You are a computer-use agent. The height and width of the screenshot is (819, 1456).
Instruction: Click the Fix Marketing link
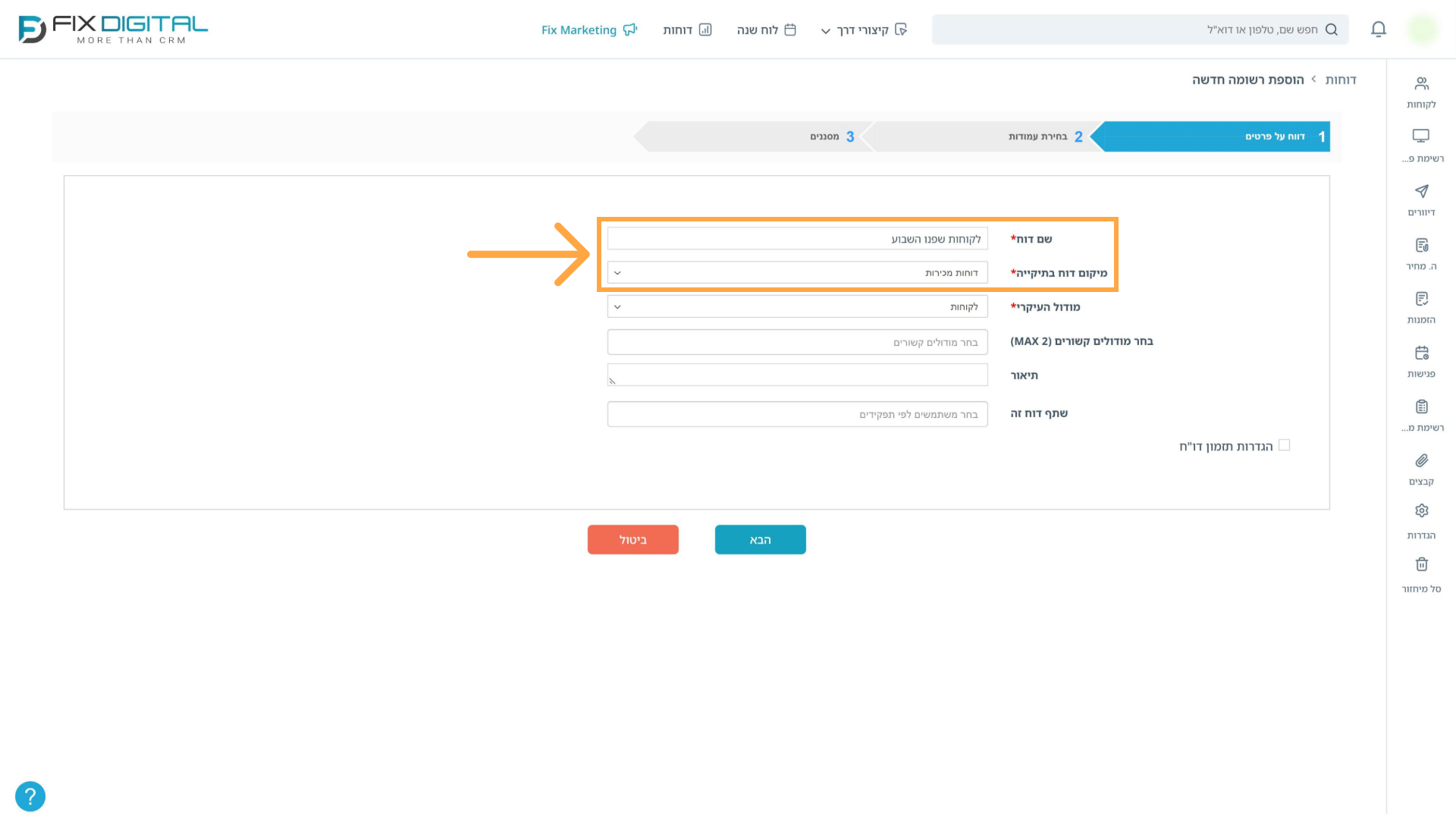click(x=589, y=30)
